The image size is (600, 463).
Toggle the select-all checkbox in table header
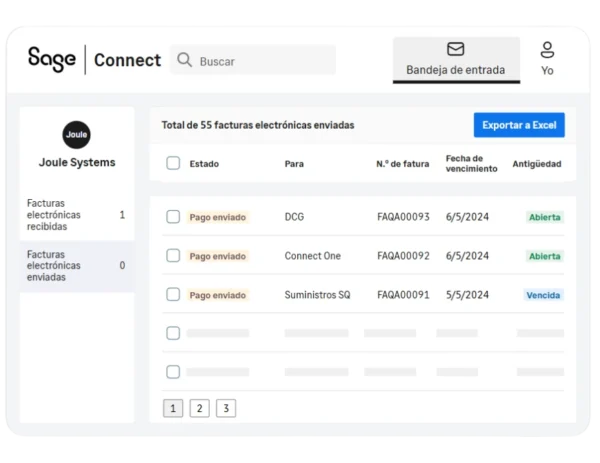pos(173,163)
